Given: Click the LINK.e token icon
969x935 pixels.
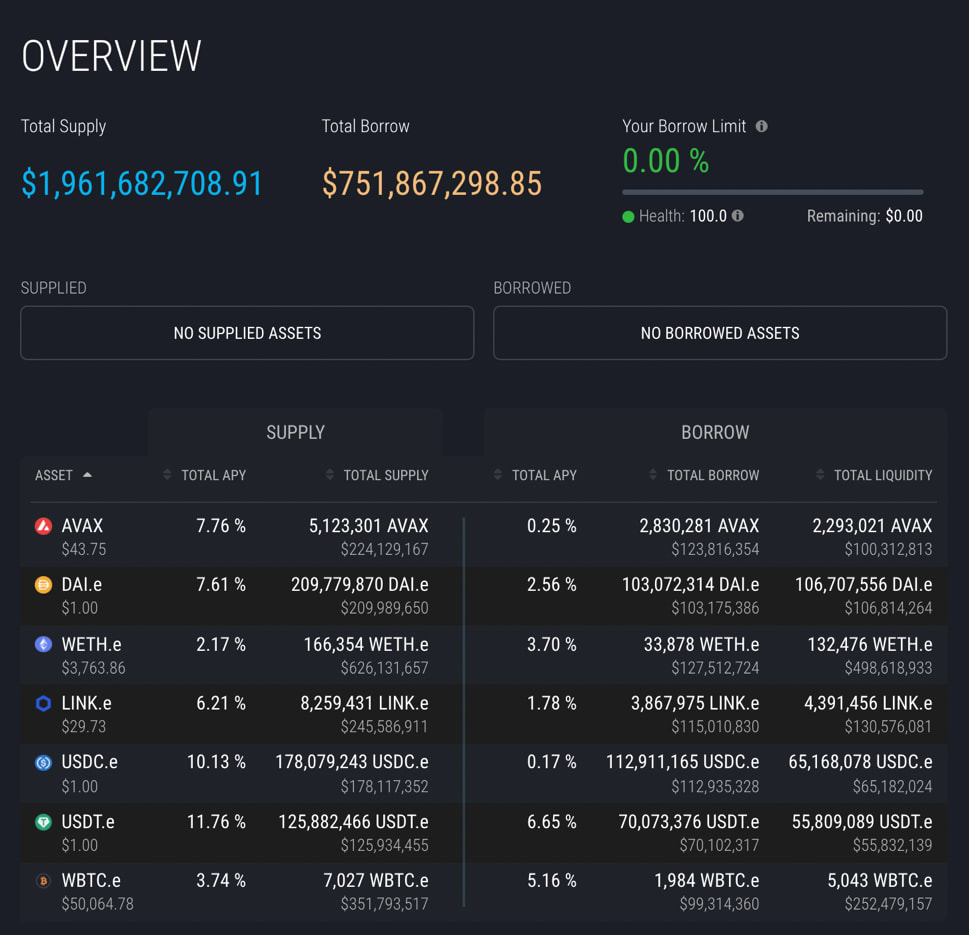Looking at the screenshot, I should [43, 703].
